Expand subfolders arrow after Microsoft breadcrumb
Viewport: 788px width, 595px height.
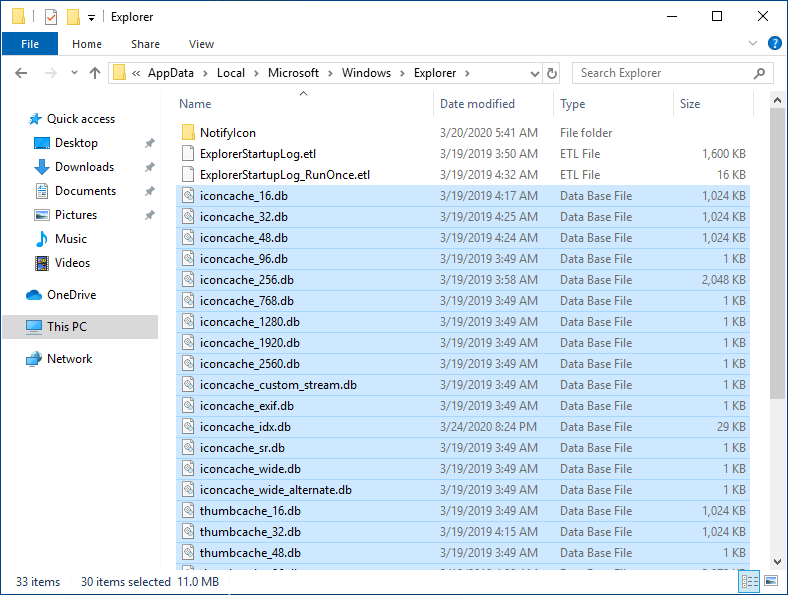(330, 73)
